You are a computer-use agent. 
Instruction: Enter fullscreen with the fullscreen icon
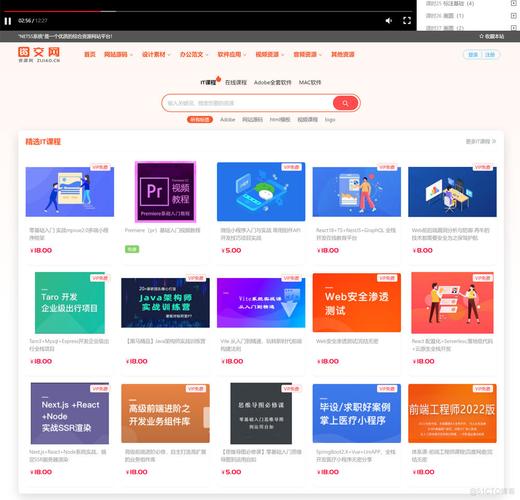click(x=407, y=21)
